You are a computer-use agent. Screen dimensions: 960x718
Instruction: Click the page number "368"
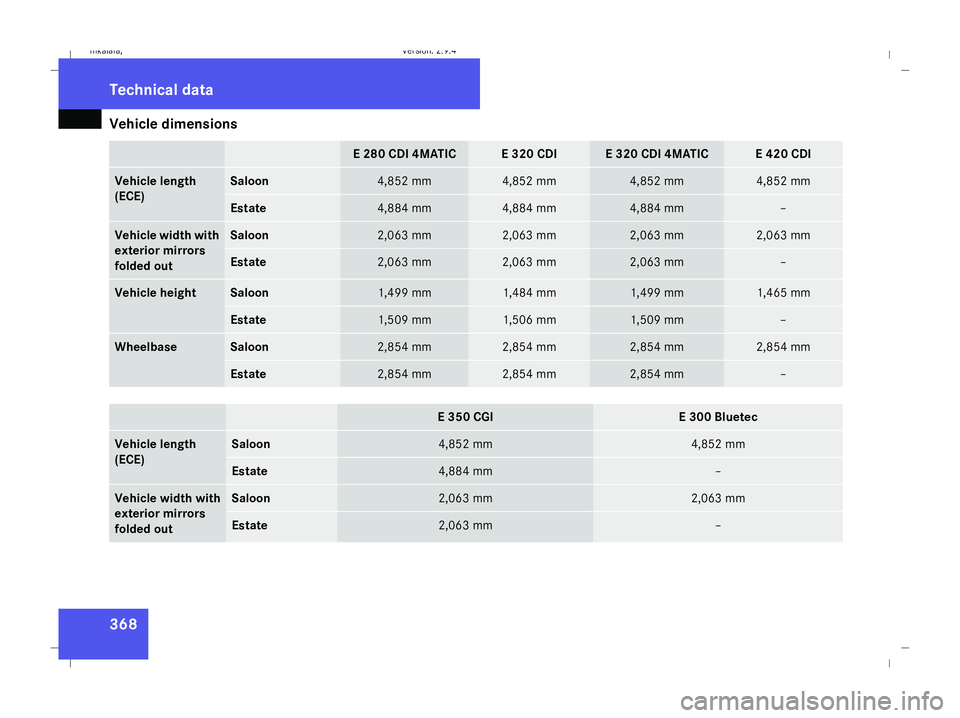pos(123,624)
